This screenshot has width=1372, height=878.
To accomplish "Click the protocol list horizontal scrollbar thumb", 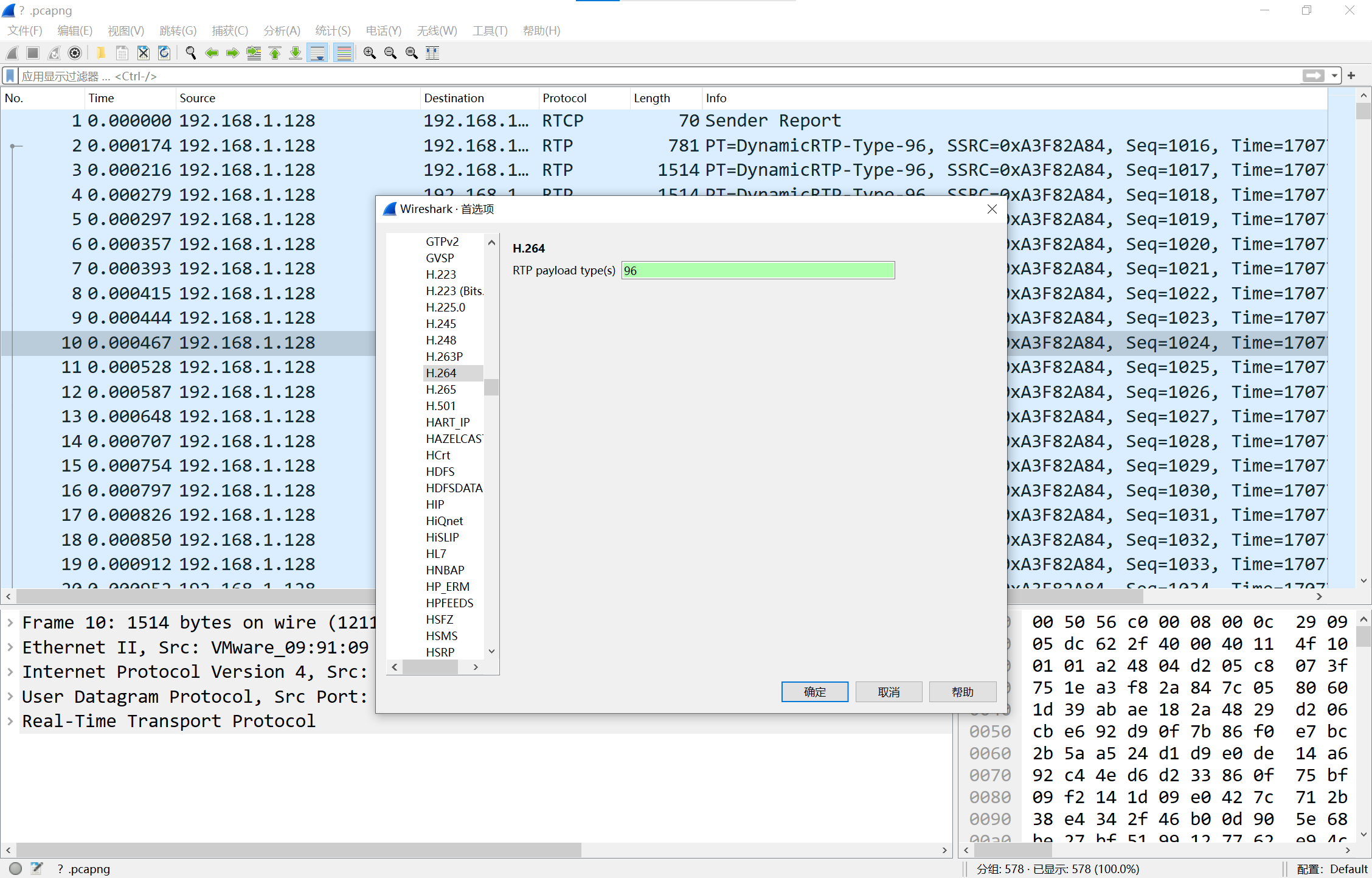I will (430, 667).
